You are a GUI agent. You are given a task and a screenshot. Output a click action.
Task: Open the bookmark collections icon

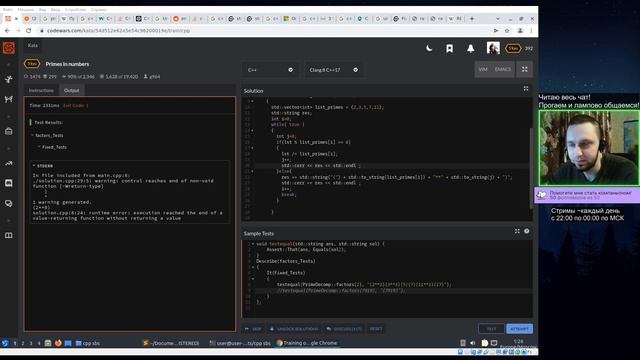click(449, 49)
